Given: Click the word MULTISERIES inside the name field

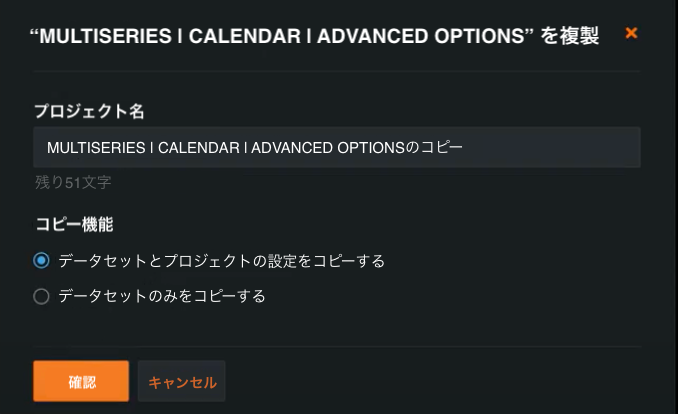Looking at the screenshot, I should [95, 148].
